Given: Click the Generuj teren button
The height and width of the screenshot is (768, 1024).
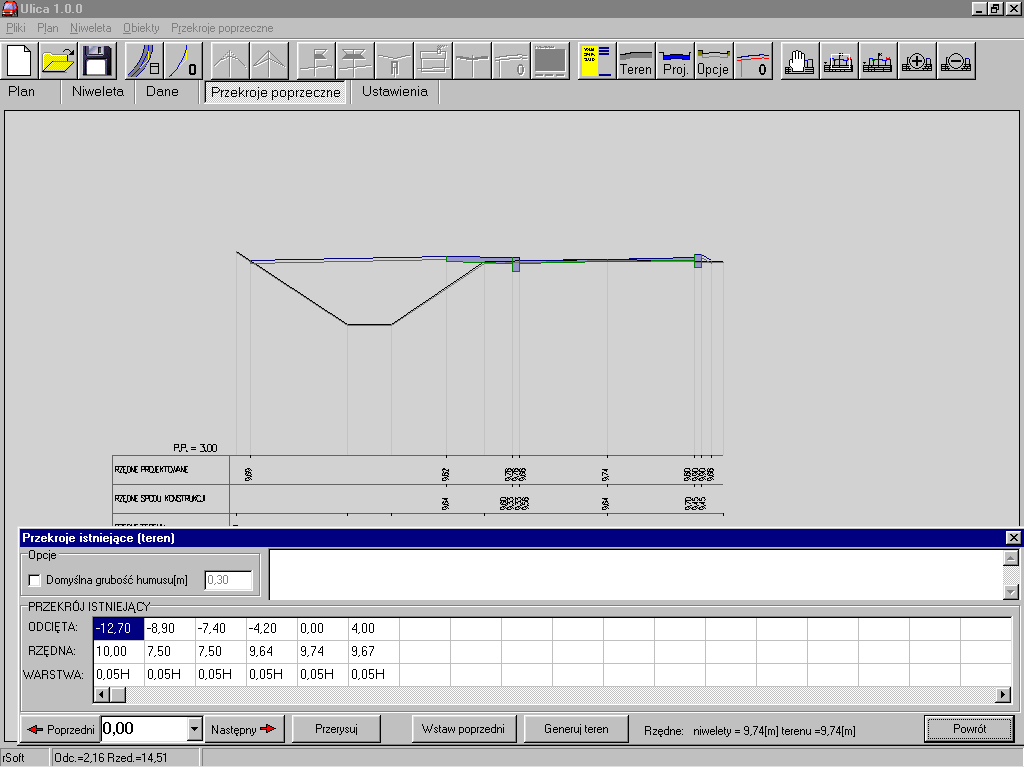Looking at the screenshot, I should coord(576,729).
